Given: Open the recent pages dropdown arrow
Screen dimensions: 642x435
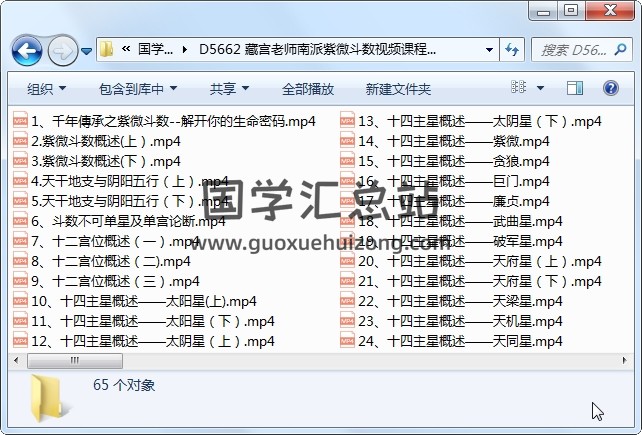Looking at the screenshot, I should (x=87, y=50).
